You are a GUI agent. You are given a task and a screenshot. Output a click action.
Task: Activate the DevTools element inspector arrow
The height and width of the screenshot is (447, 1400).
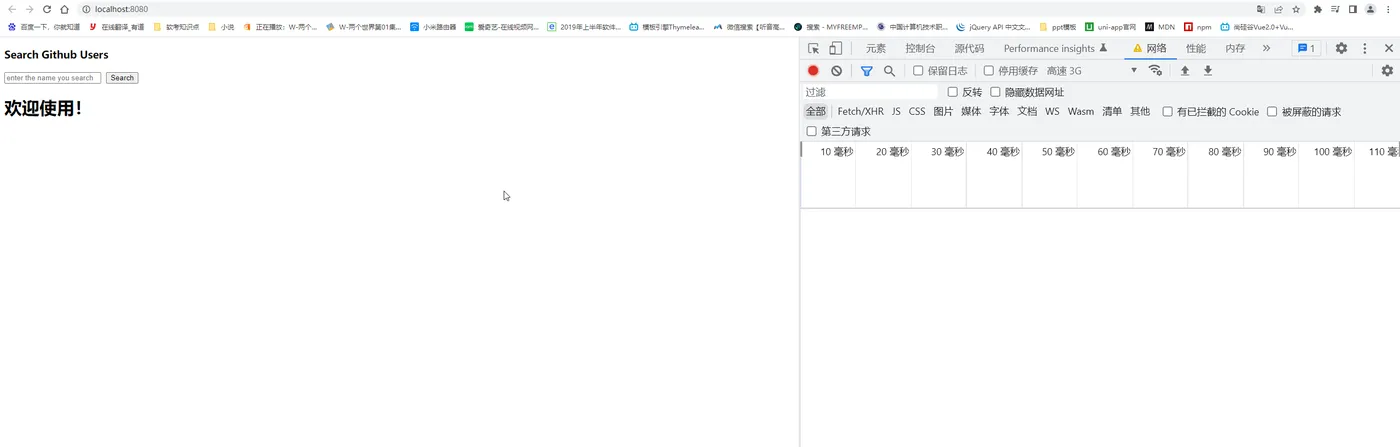point(814,48)
